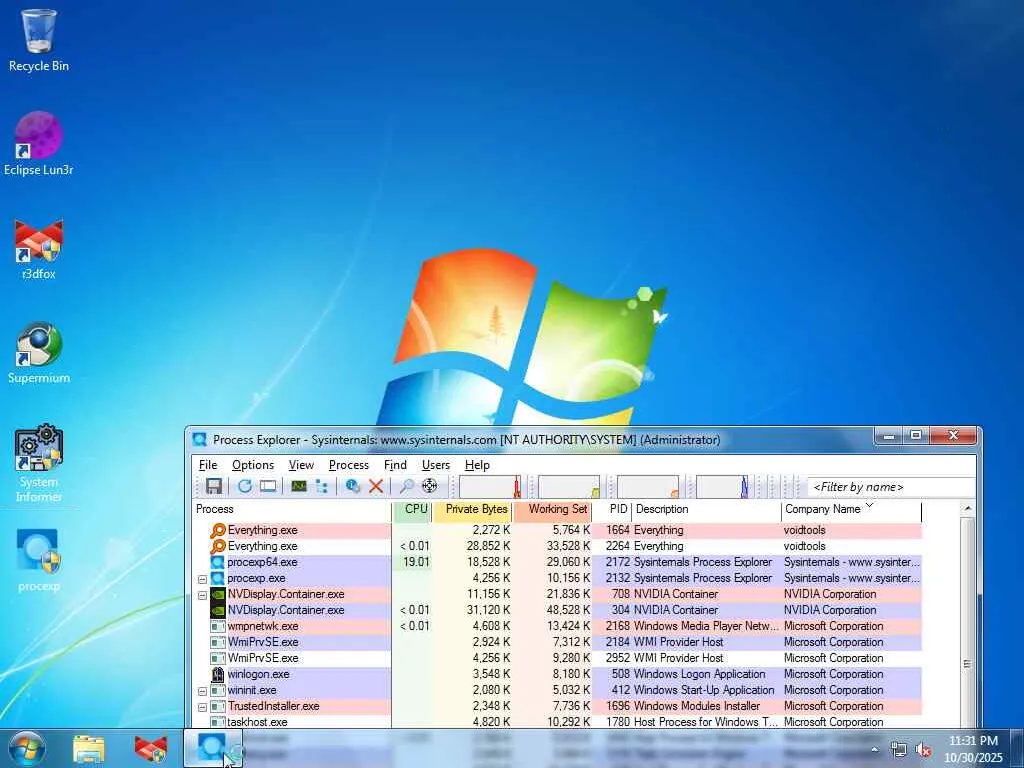Focus the Filter by name field
This screenshot has height=768, width=1024.
coord(891,487)
